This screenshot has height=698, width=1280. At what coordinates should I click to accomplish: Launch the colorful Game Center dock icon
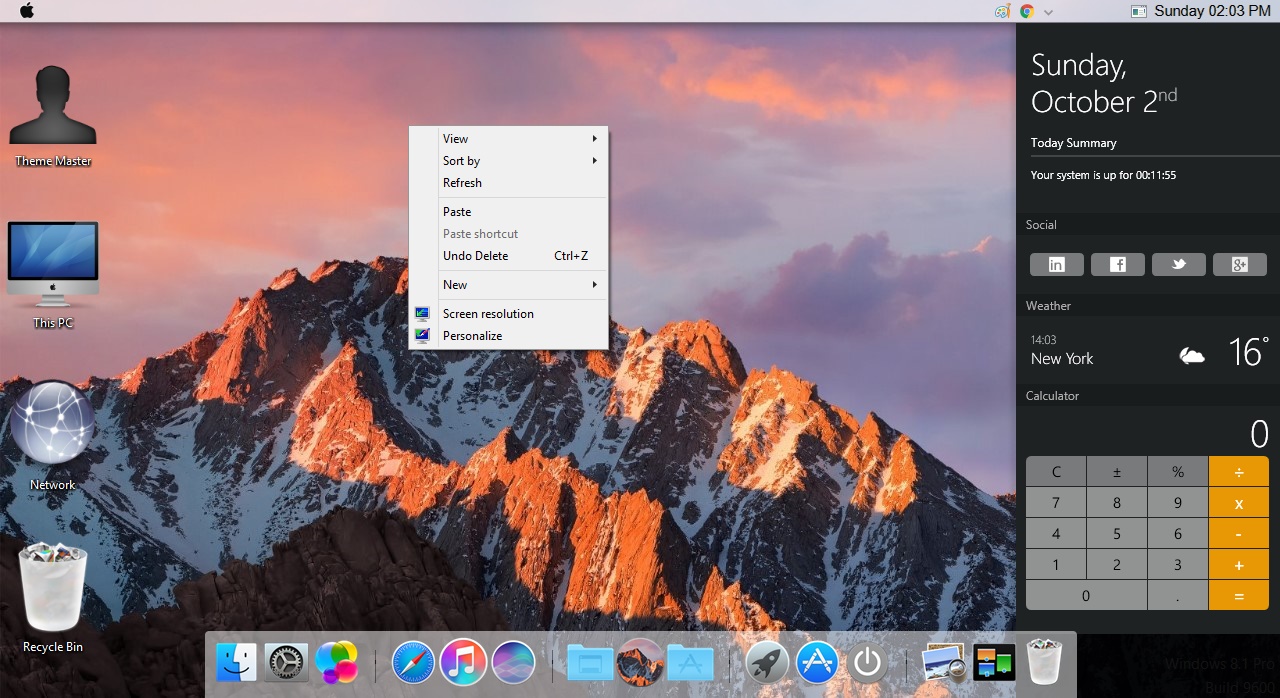click(336, 662)
